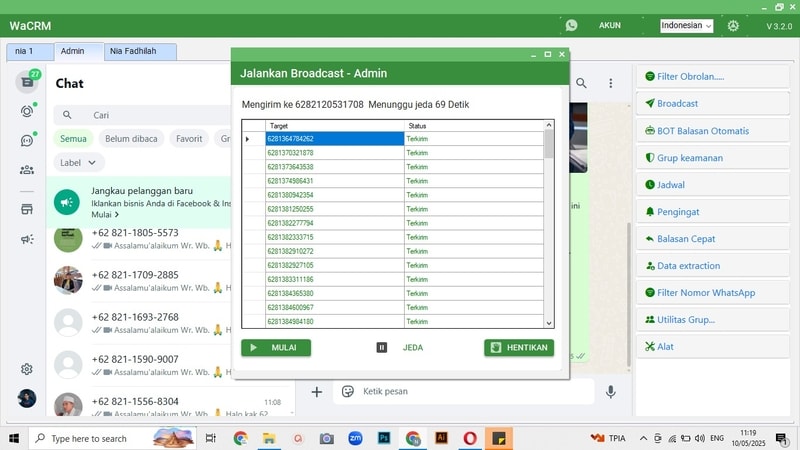
Task: Click the attach plus icon
Action: pyautogui.click(x=317, y=391)
